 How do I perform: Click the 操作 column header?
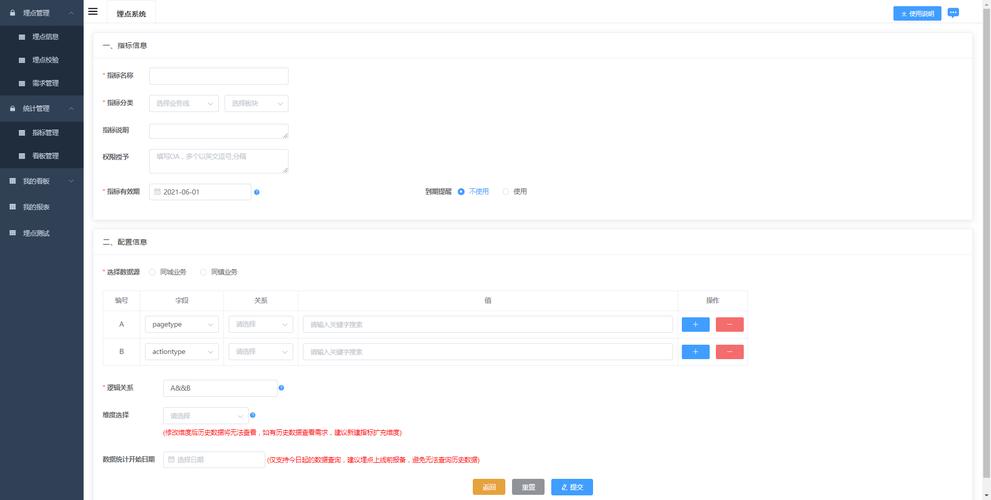(x=712, y=301)
